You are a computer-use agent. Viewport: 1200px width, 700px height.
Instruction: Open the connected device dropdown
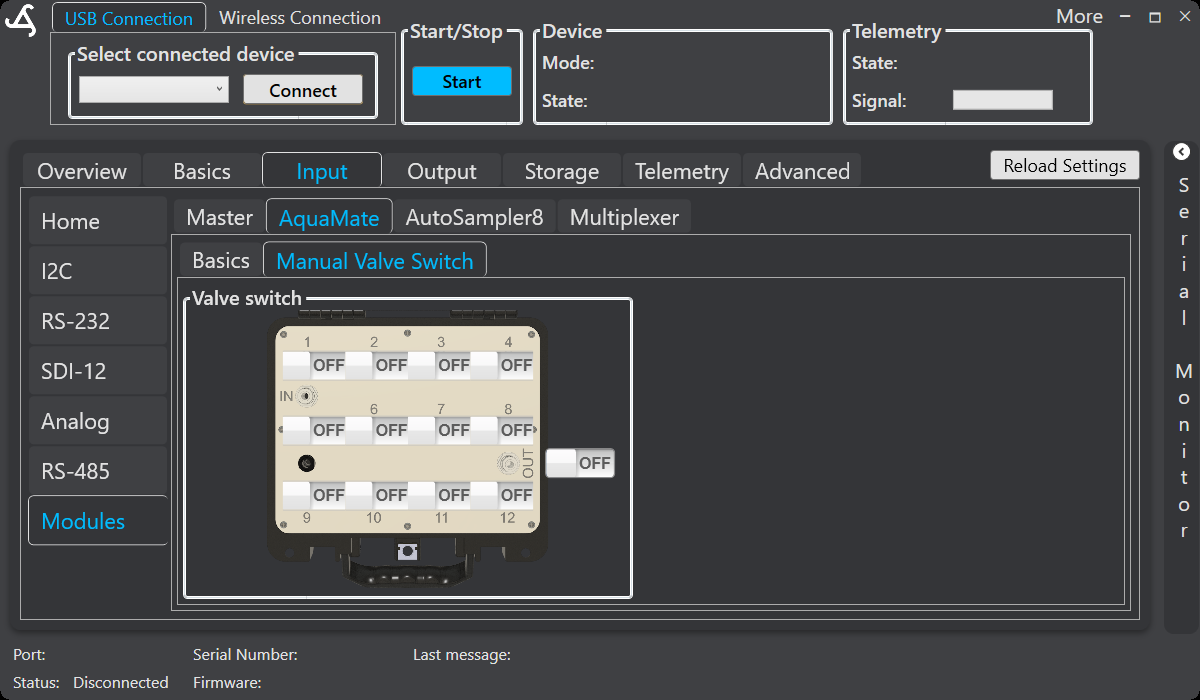click(x=154, y=90)
